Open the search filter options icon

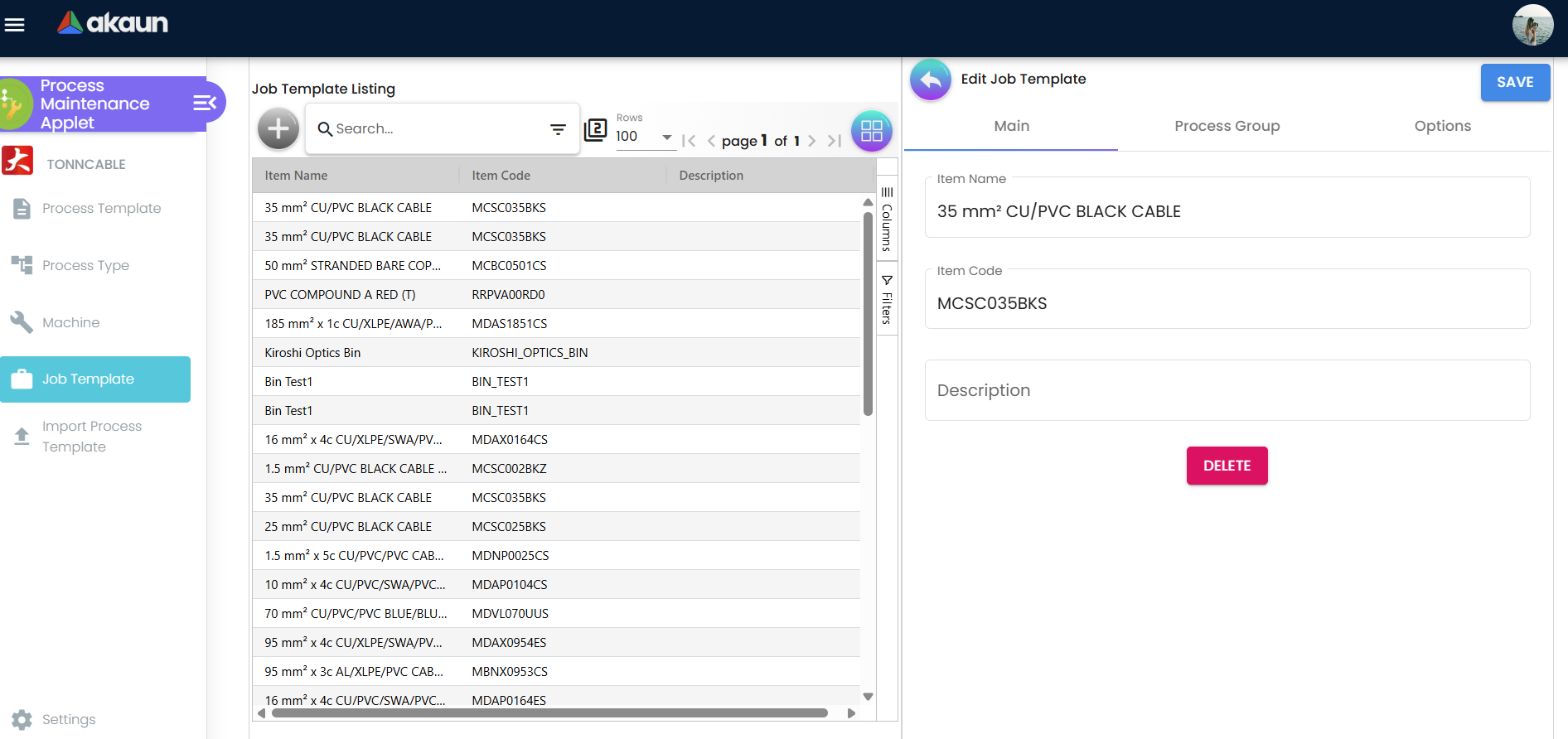558,129
